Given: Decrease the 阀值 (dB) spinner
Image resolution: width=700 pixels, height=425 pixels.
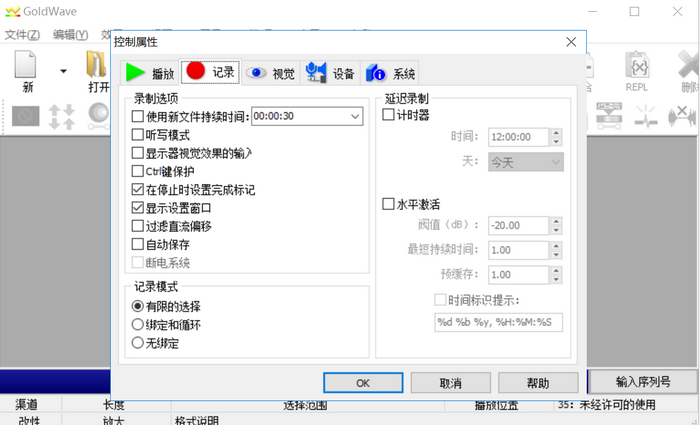Looking at the screenshot, I should pos(556,230).
